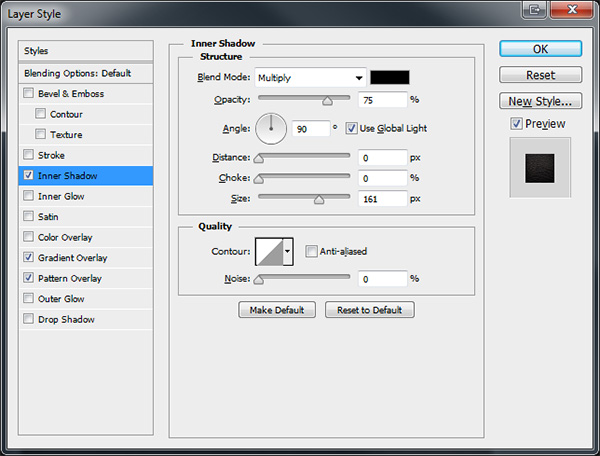
Task: Open the Styles section
Action: click(86, 51)
